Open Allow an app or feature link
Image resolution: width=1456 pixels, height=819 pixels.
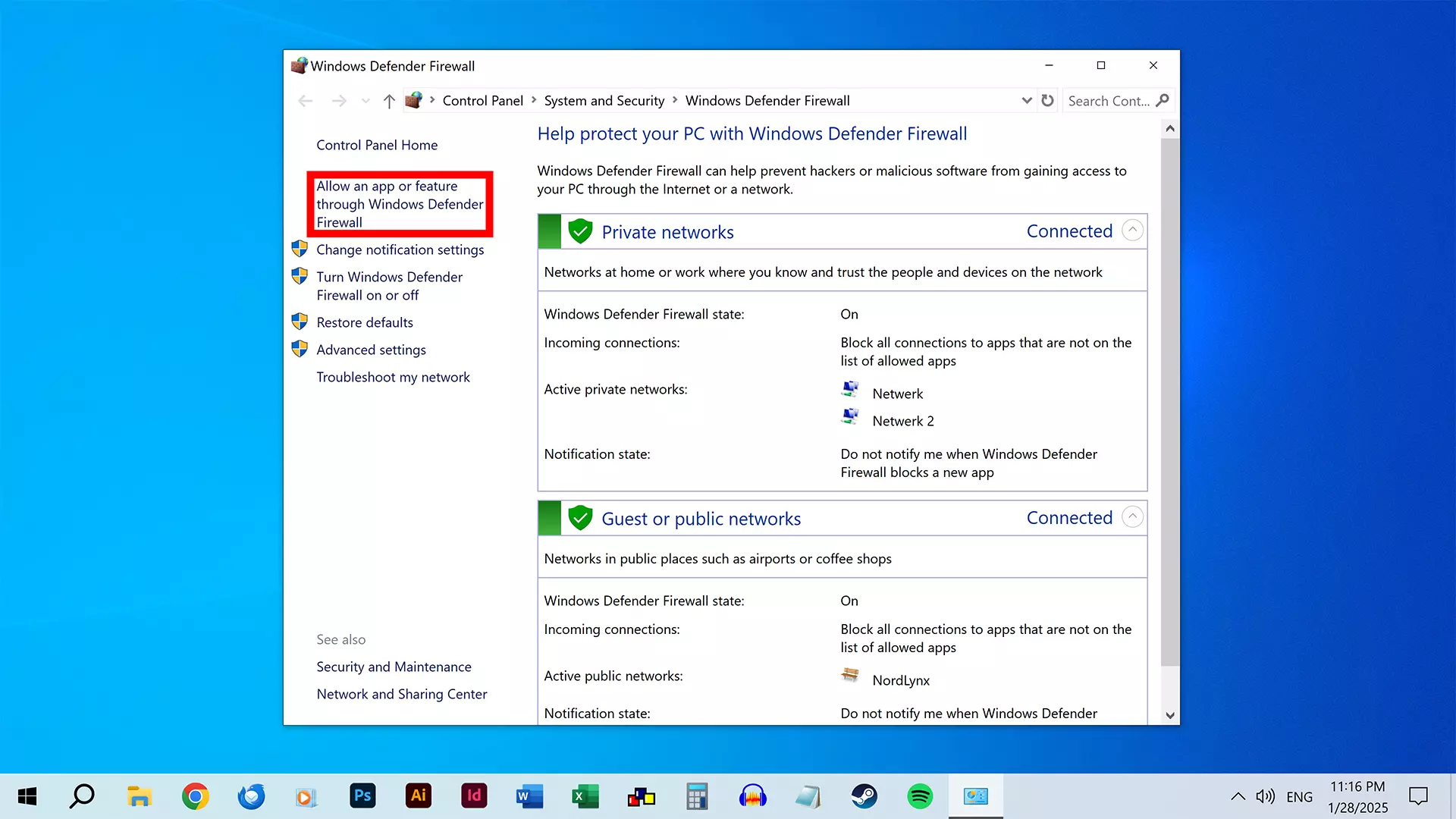[399, 204]
